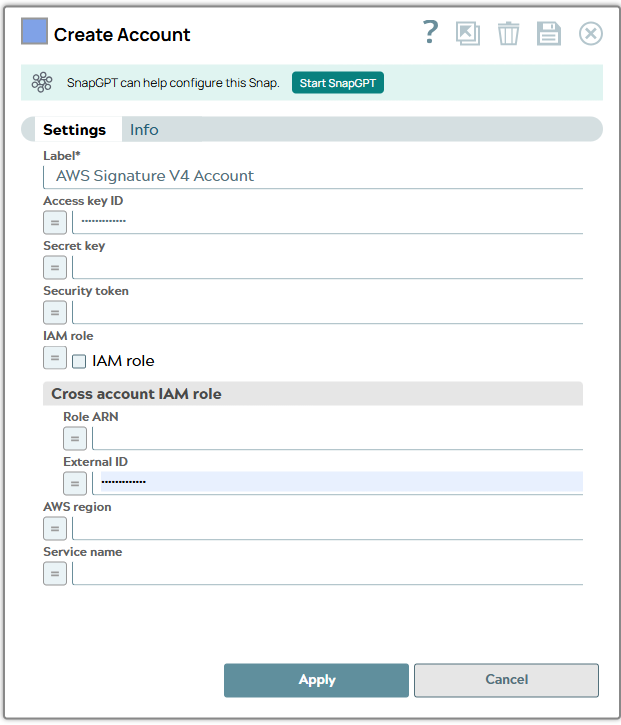The height and width of the screenshot is (725, 621).
Task: Toggle expression for Secret key
Action: tap(55, 267)
